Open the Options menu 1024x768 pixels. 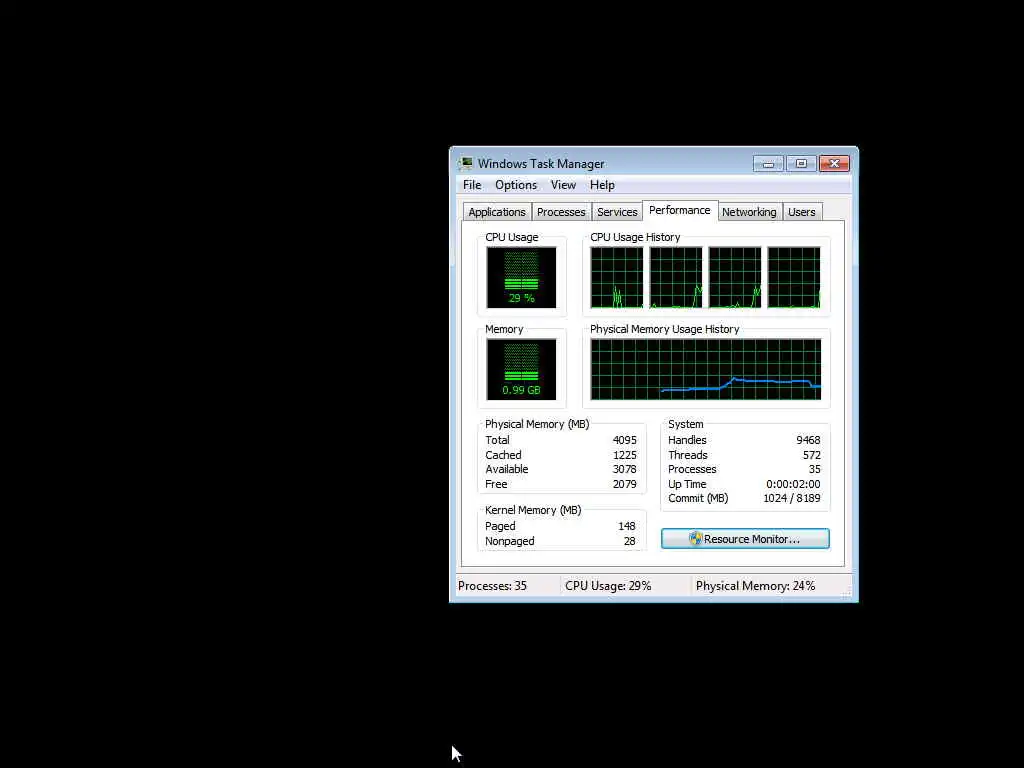[515, 185]
